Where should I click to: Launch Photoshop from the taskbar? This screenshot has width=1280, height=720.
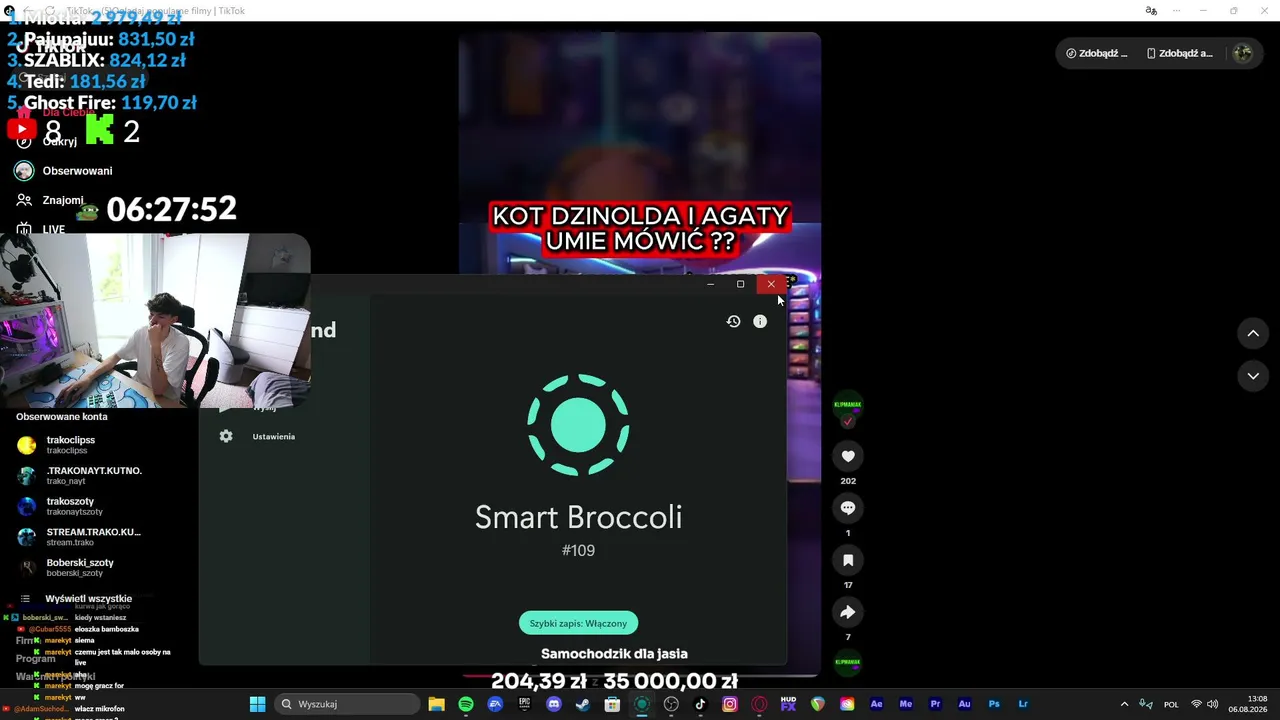click(x=994, y=704)
